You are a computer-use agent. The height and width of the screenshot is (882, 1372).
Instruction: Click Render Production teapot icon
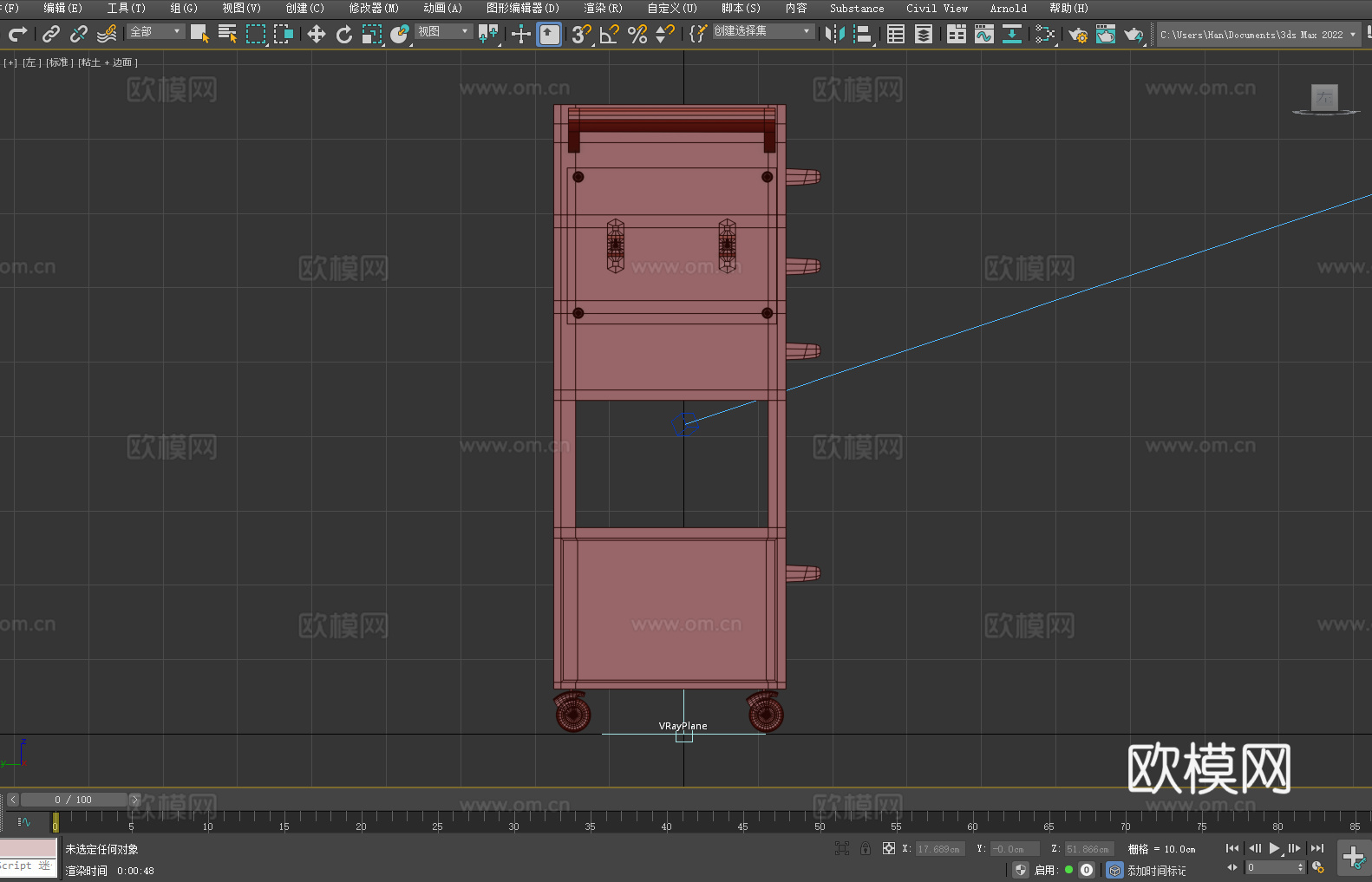tap(1134, 34)
